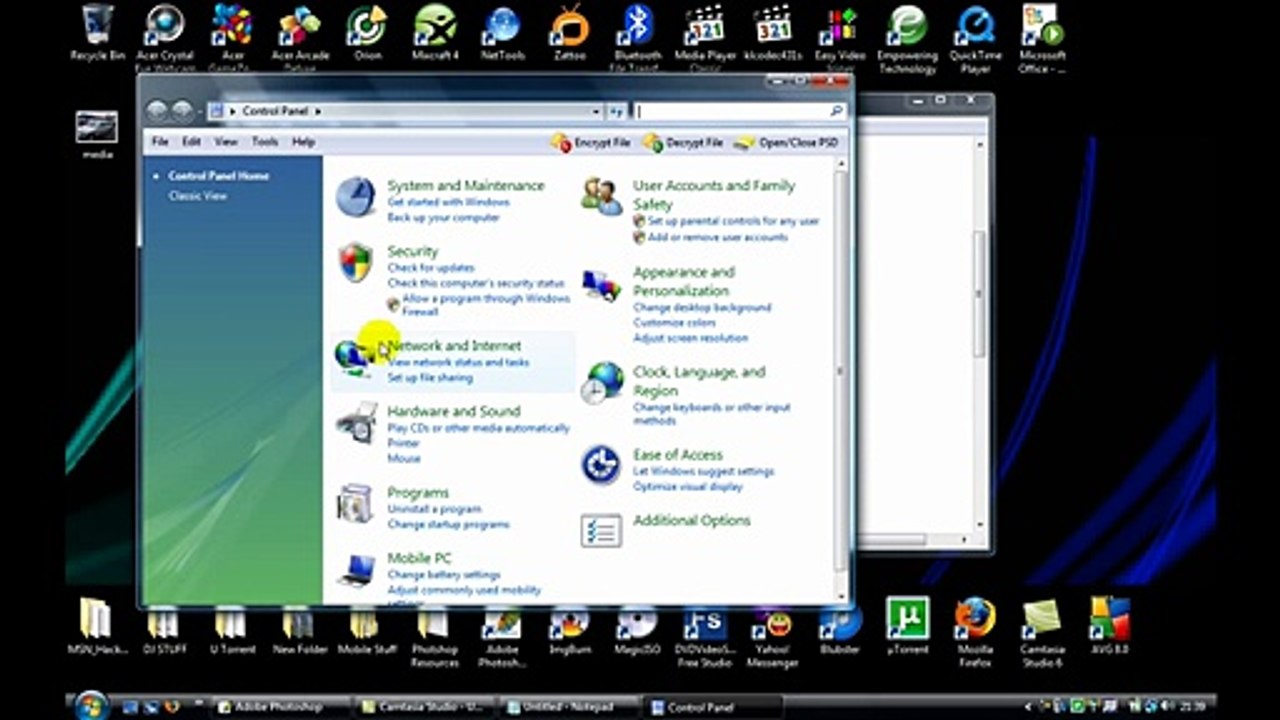1280x720 pixels.
Task: Click the Check for updates link
Action: click(x=431, y=268)
